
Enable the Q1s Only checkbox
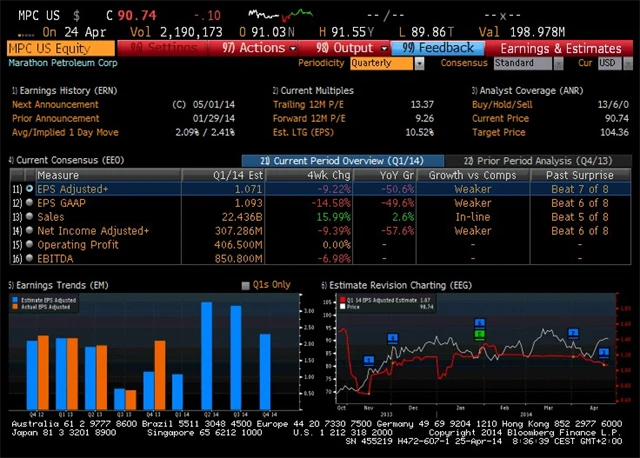point(247,286)
